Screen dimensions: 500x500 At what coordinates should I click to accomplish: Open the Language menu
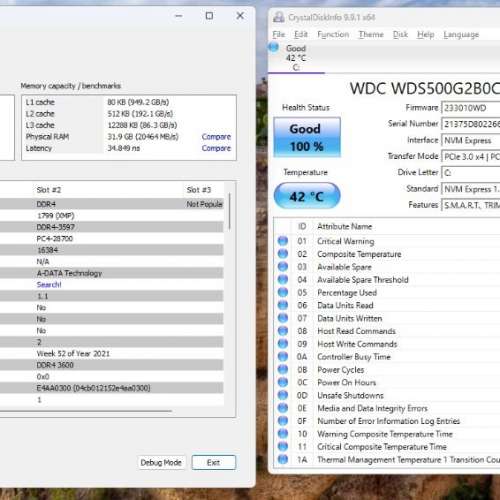pyautogui.click(x=461, y=35)
